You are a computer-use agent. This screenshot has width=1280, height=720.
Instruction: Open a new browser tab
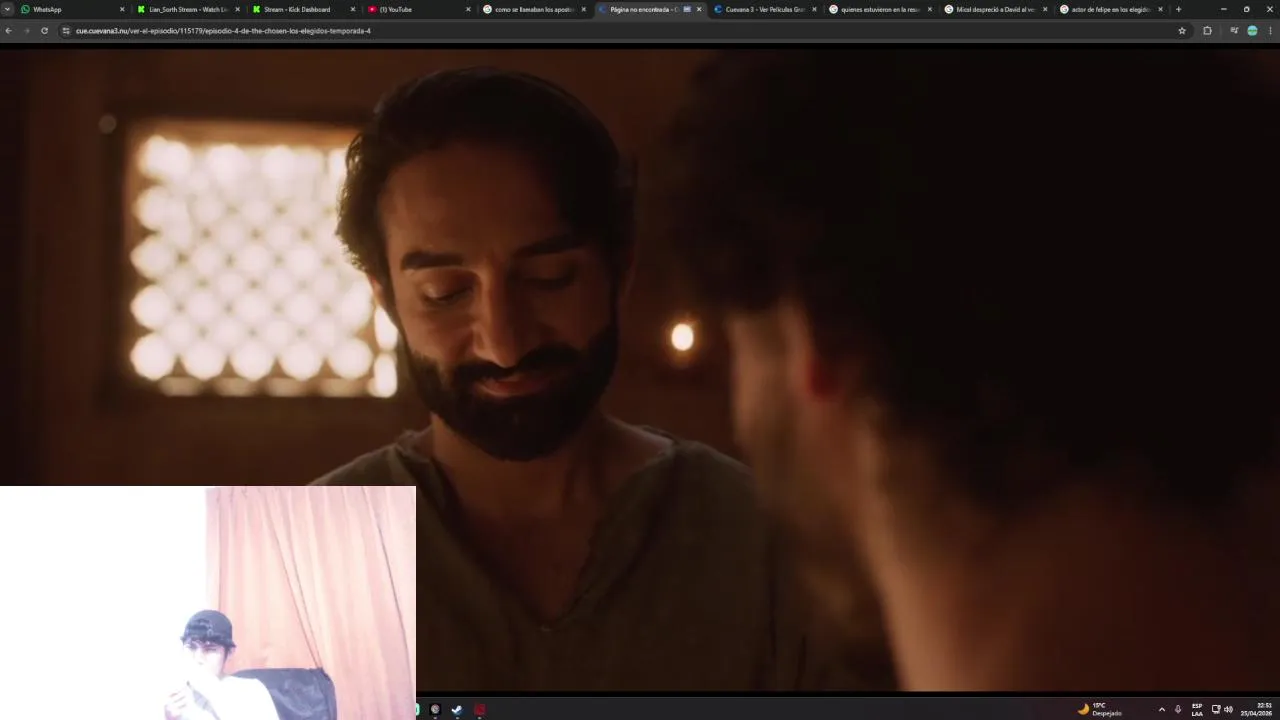[x=1178, y=9]
